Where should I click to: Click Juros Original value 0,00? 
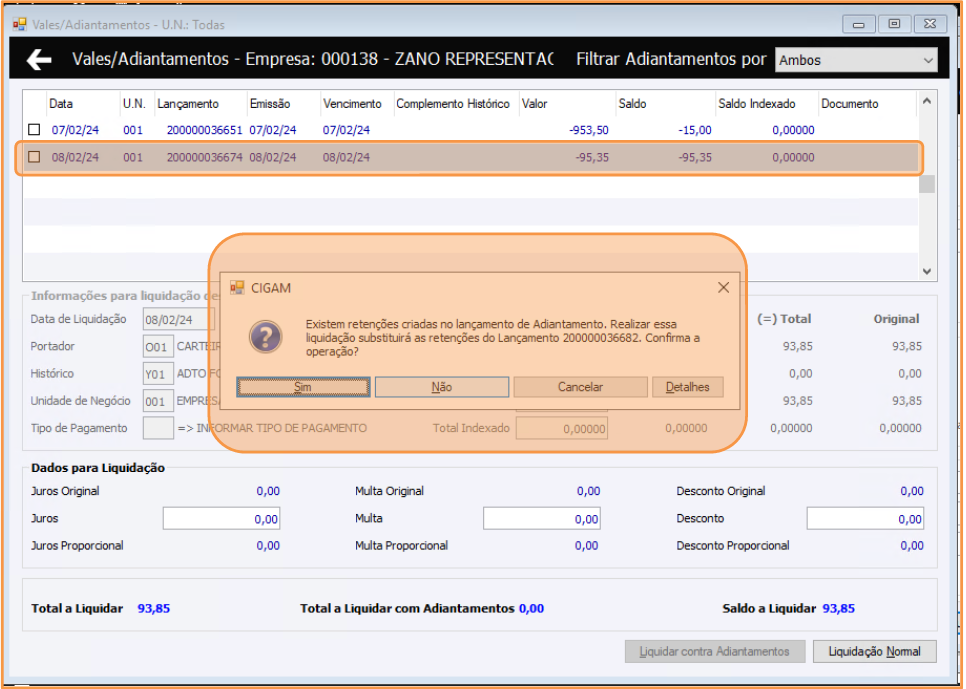(268, 491)
